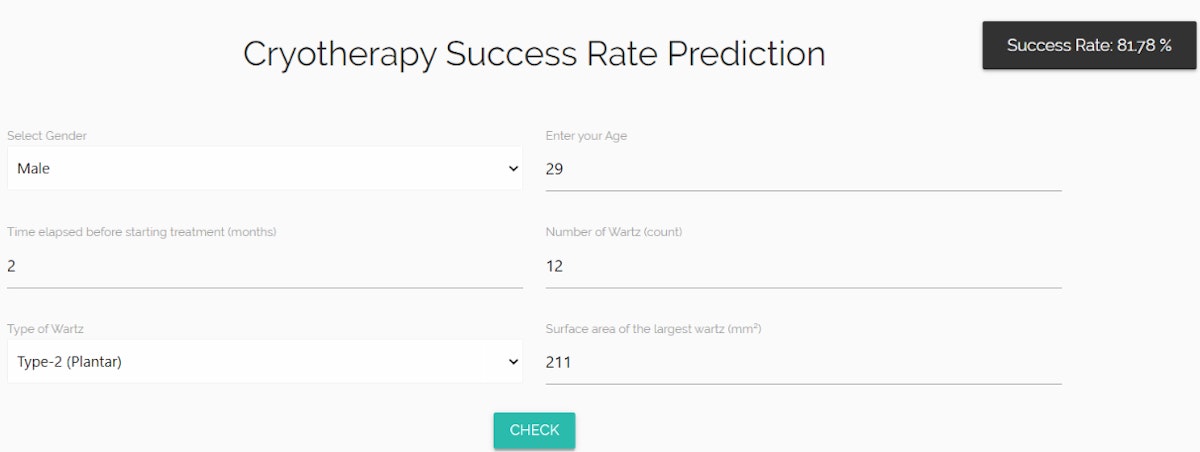Click the 81.78 % value in the toast
The image size is (1200, 452).
coord(1144,45)
